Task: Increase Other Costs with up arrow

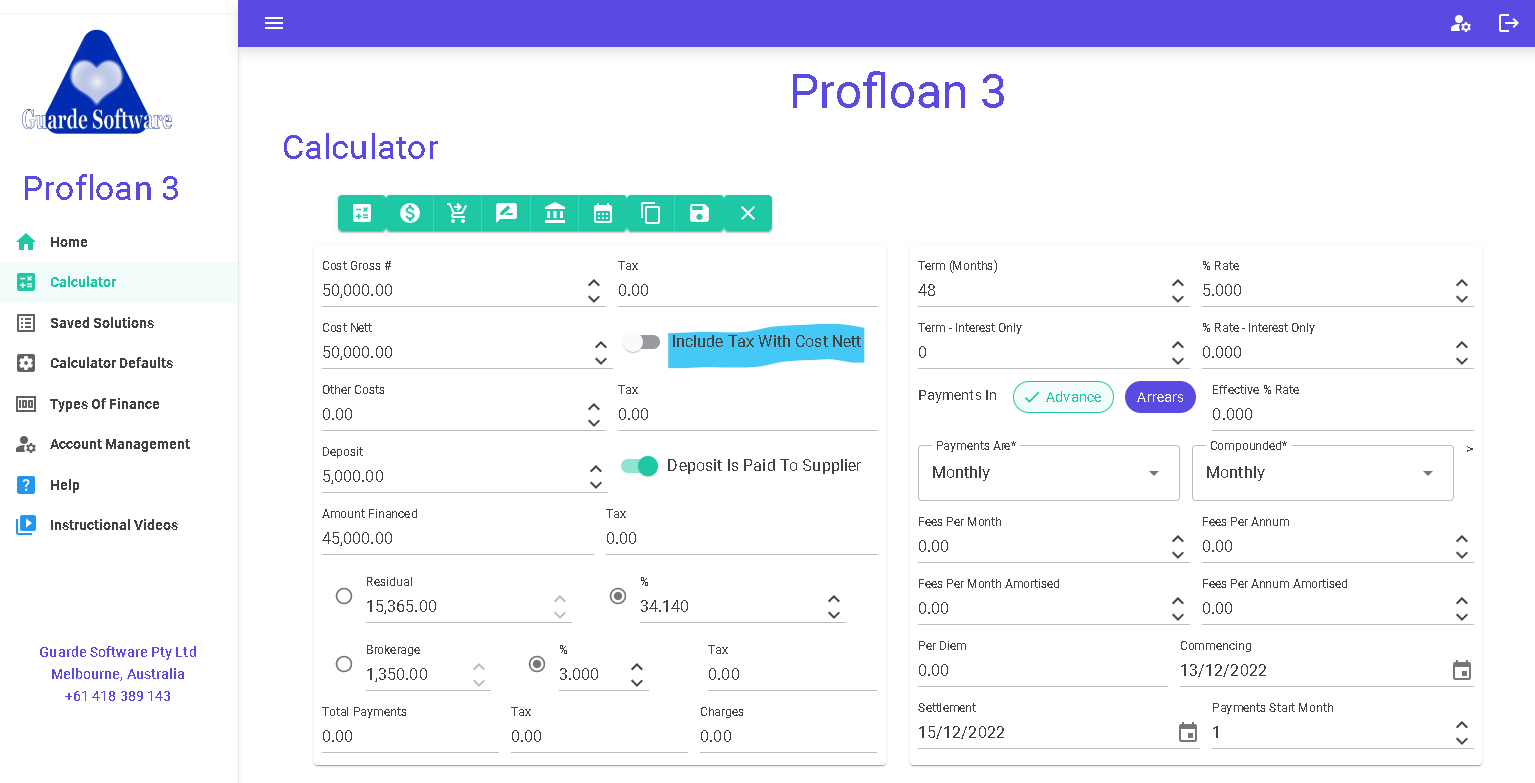Action: point(594,407)
